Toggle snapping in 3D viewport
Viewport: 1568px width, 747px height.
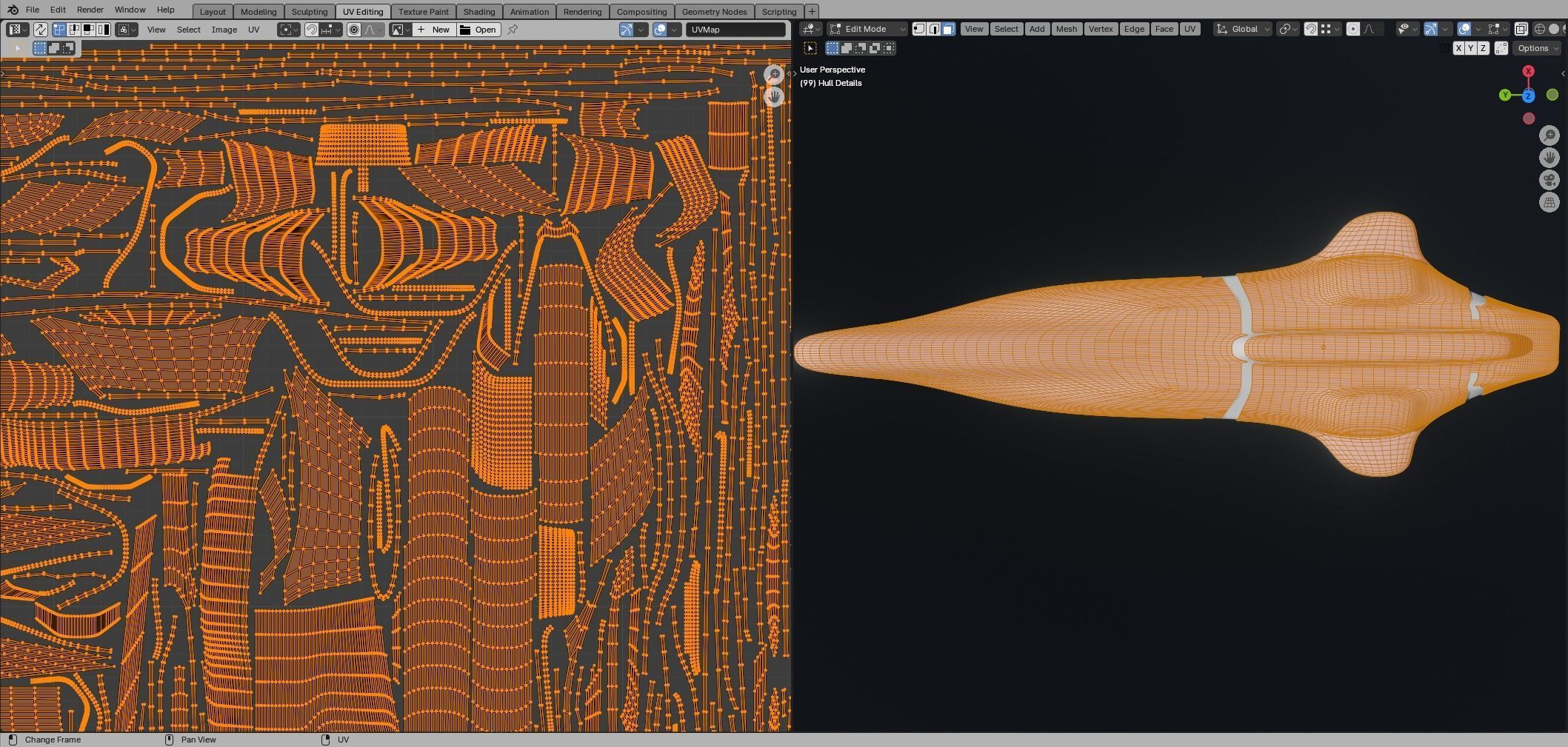1311,29
